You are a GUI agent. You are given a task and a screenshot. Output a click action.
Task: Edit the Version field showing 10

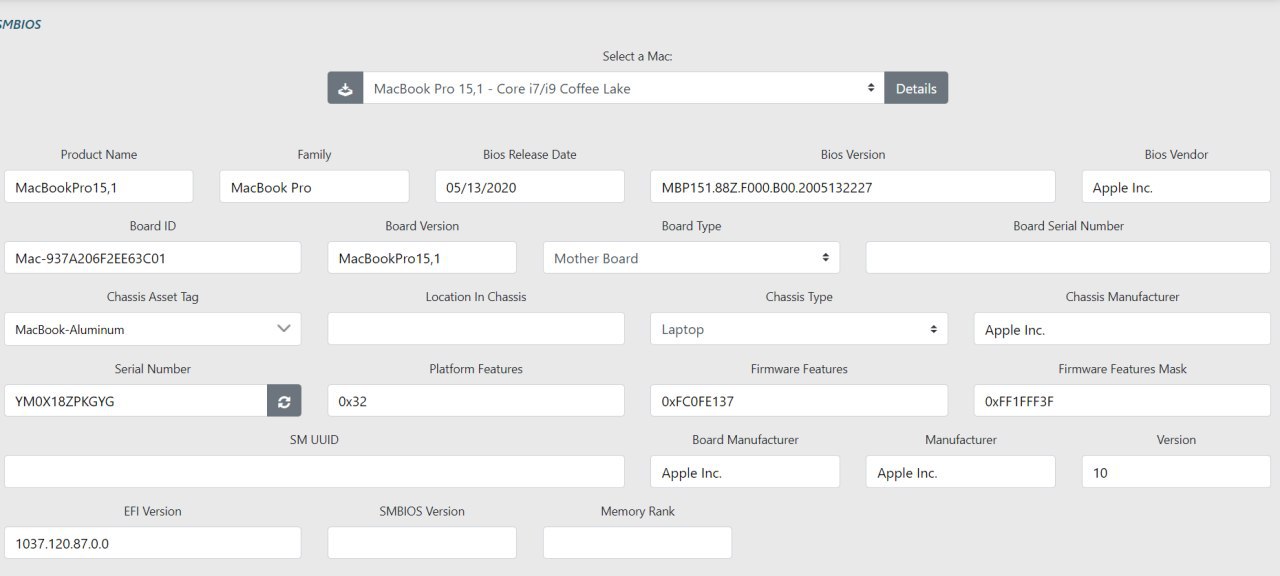[x=1176, y=472]
